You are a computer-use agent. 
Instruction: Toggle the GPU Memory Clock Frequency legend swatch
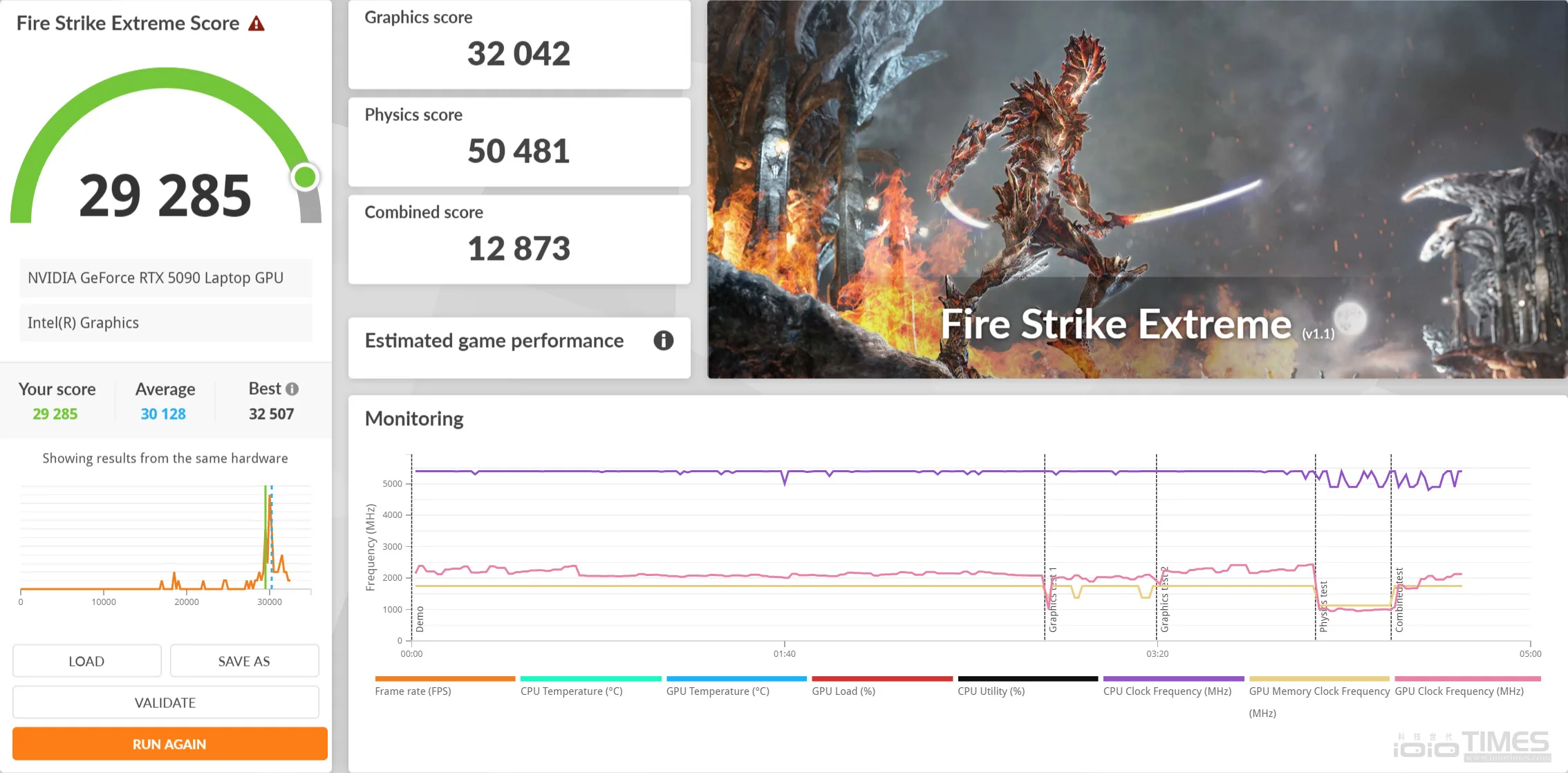(1319, 679)
